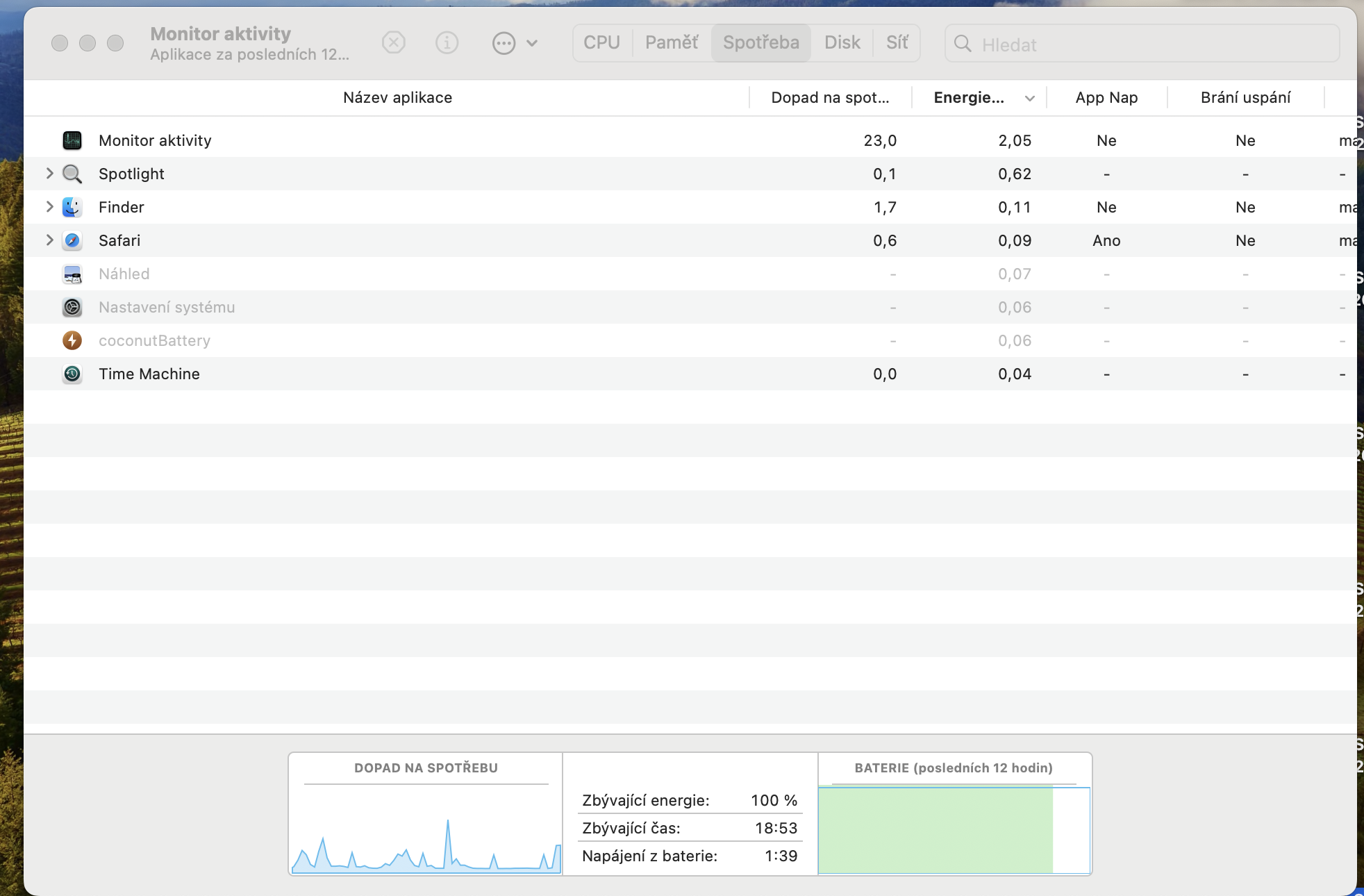Click the Time Machine icon

click(x=72, y=374)
